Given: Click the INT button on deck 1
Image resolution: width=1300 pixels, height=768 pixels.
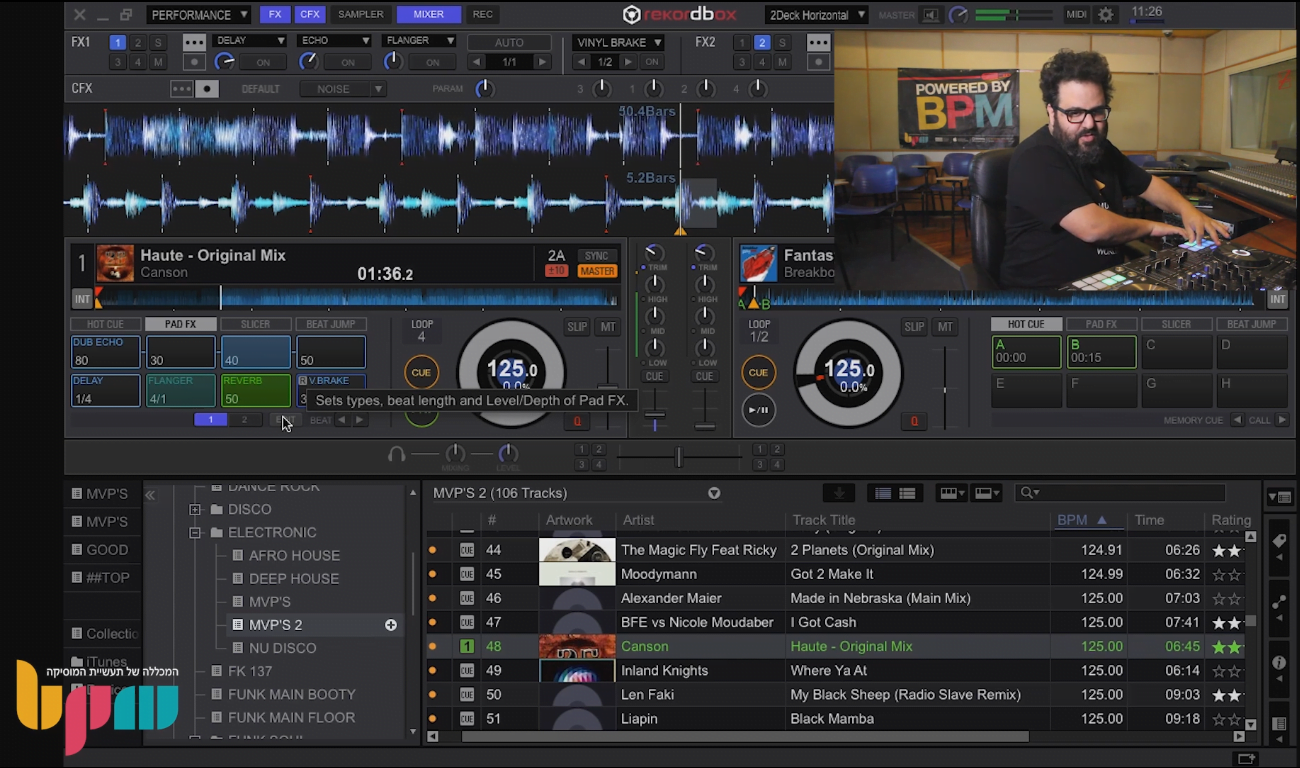Looking at the screenshot, I should coord(82,299).
